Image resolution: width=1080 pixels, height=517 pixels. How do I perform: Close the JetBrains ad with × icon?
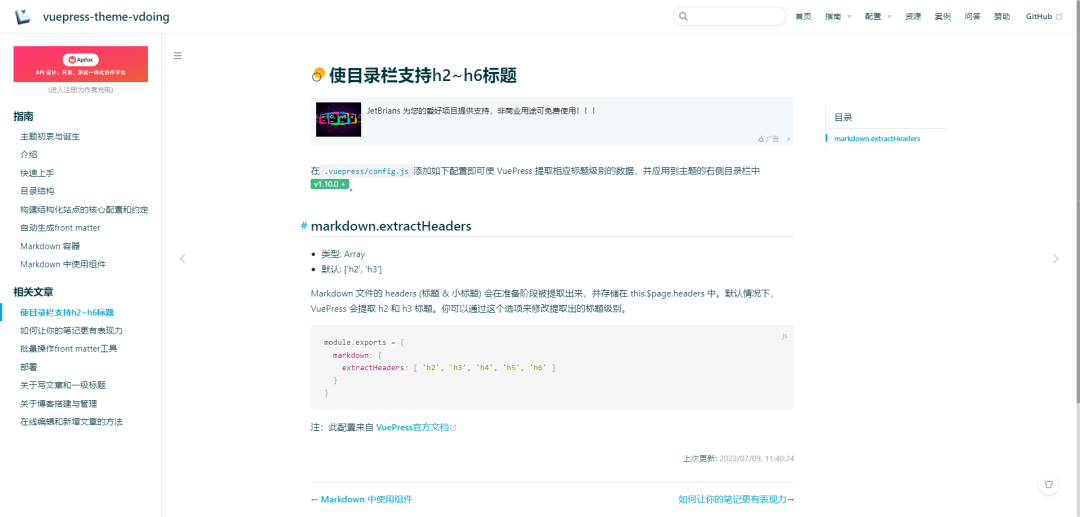pyautogui.click(x=789, y=139)
